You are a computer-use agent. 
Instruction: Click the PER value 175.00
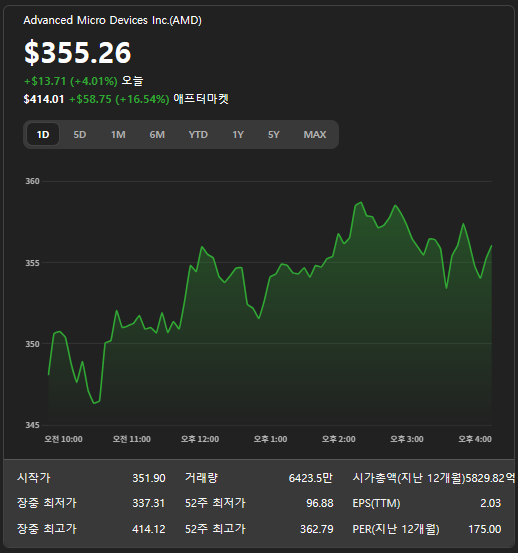(485, 529)
